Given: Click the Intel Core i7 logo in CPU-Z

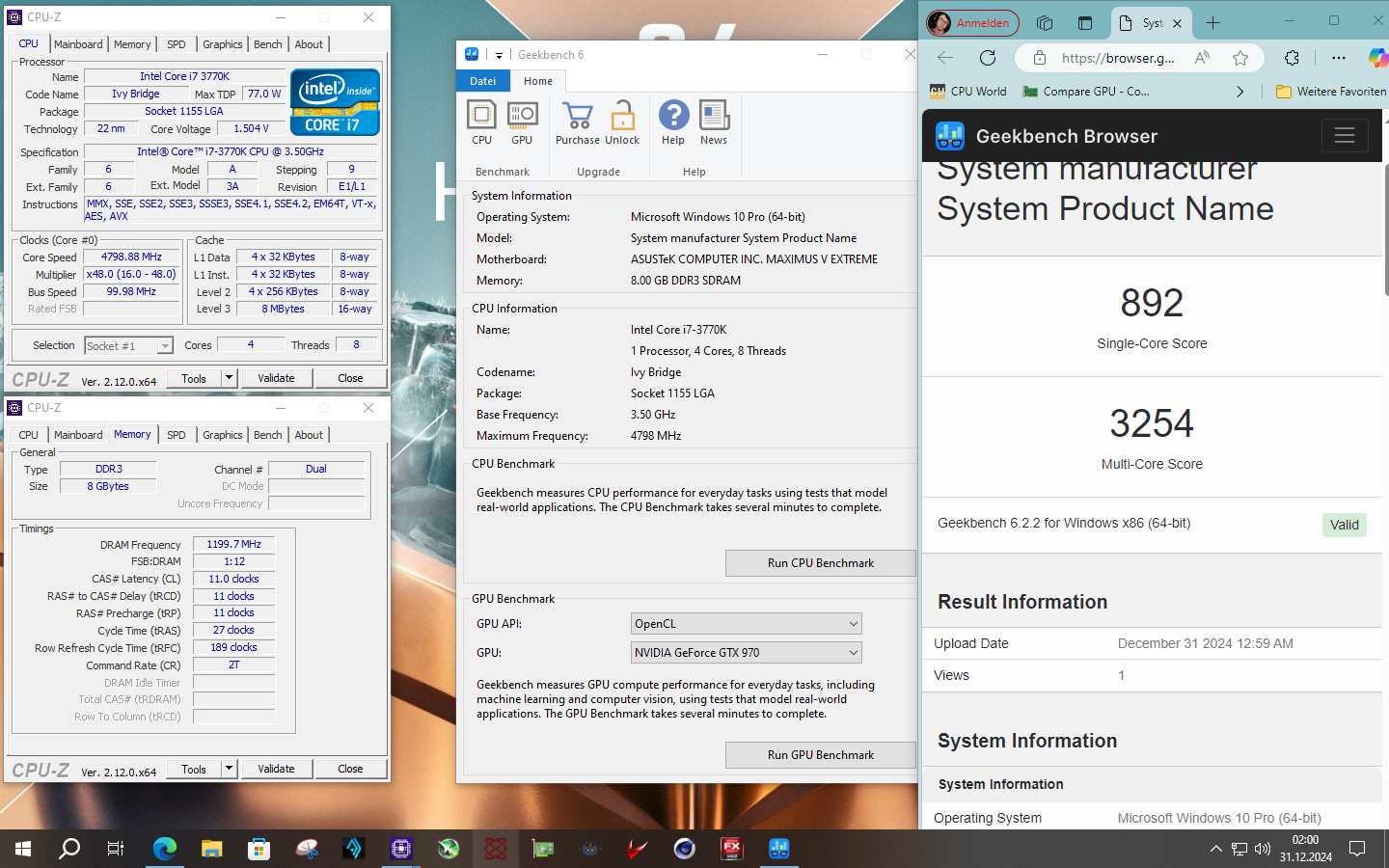Looking at the screenshot, I should coord(335,102).
